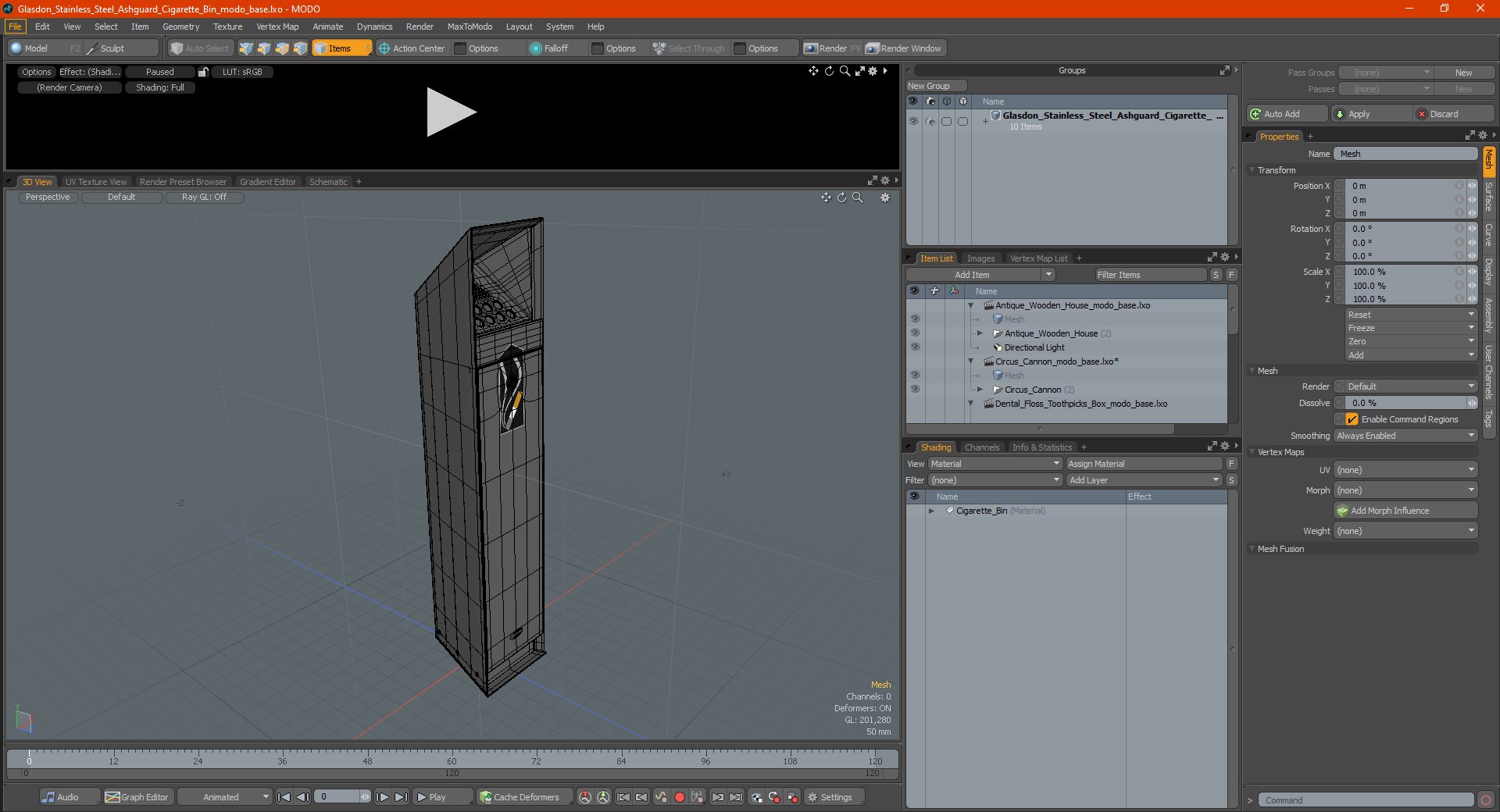Screen dimensions: 1500x812
Task: Go to last frame
Action: [401, 797]
